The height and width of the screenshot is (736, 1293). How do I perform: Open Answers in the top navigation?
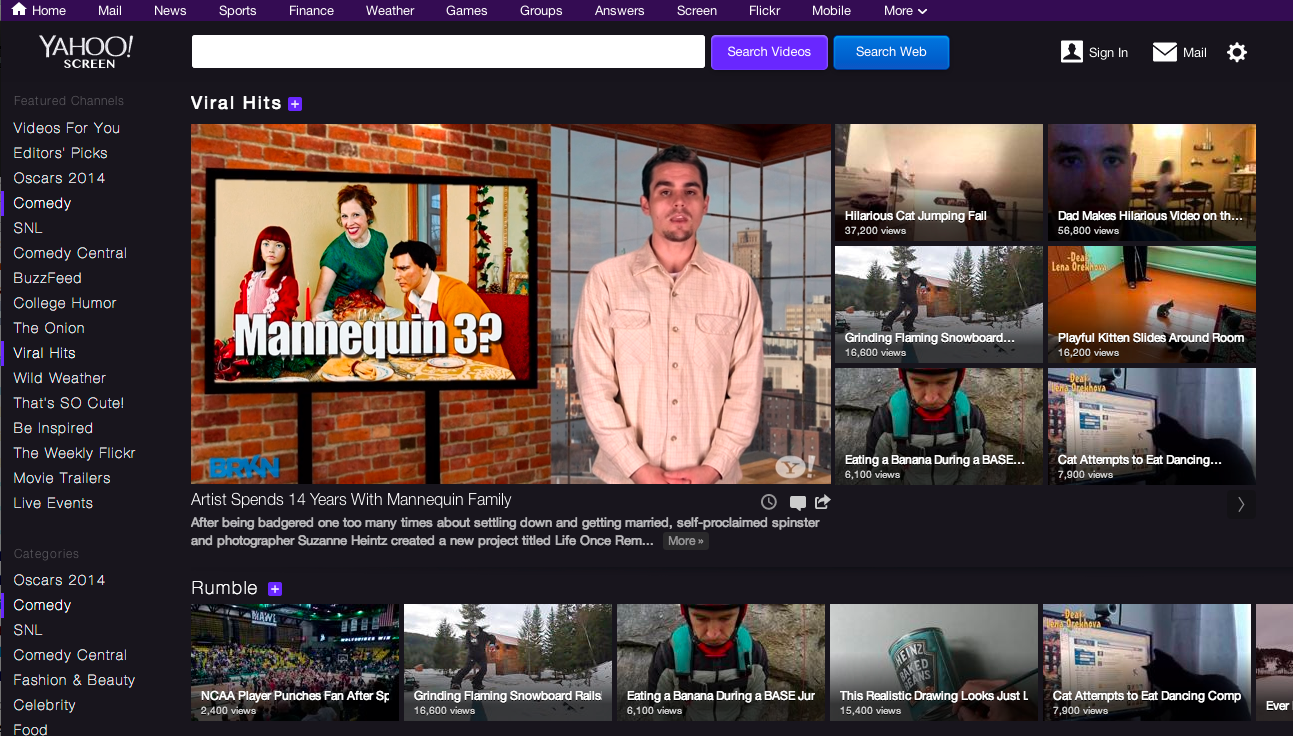[x=619, y=11]
